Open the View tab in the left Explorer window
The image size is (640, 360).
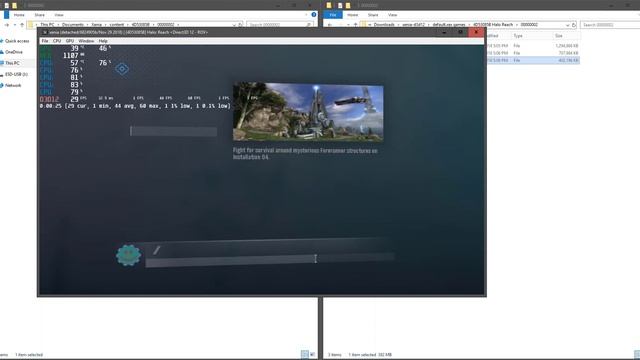[59, 15]
